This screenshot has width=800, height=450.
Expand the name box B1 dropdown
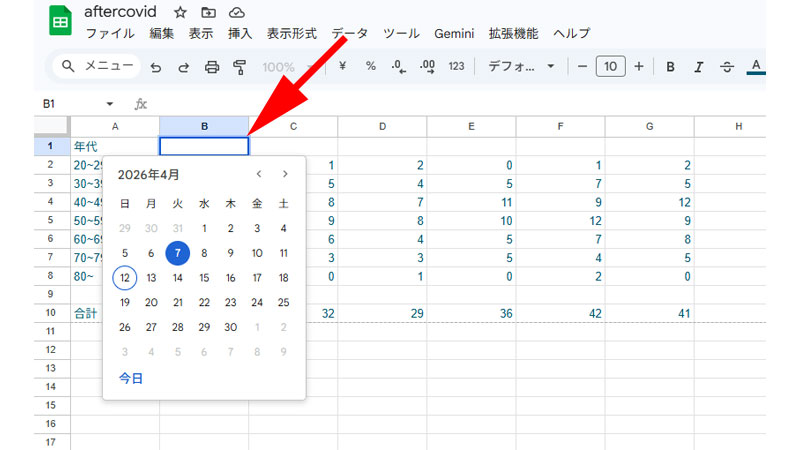tap(109, 104)
